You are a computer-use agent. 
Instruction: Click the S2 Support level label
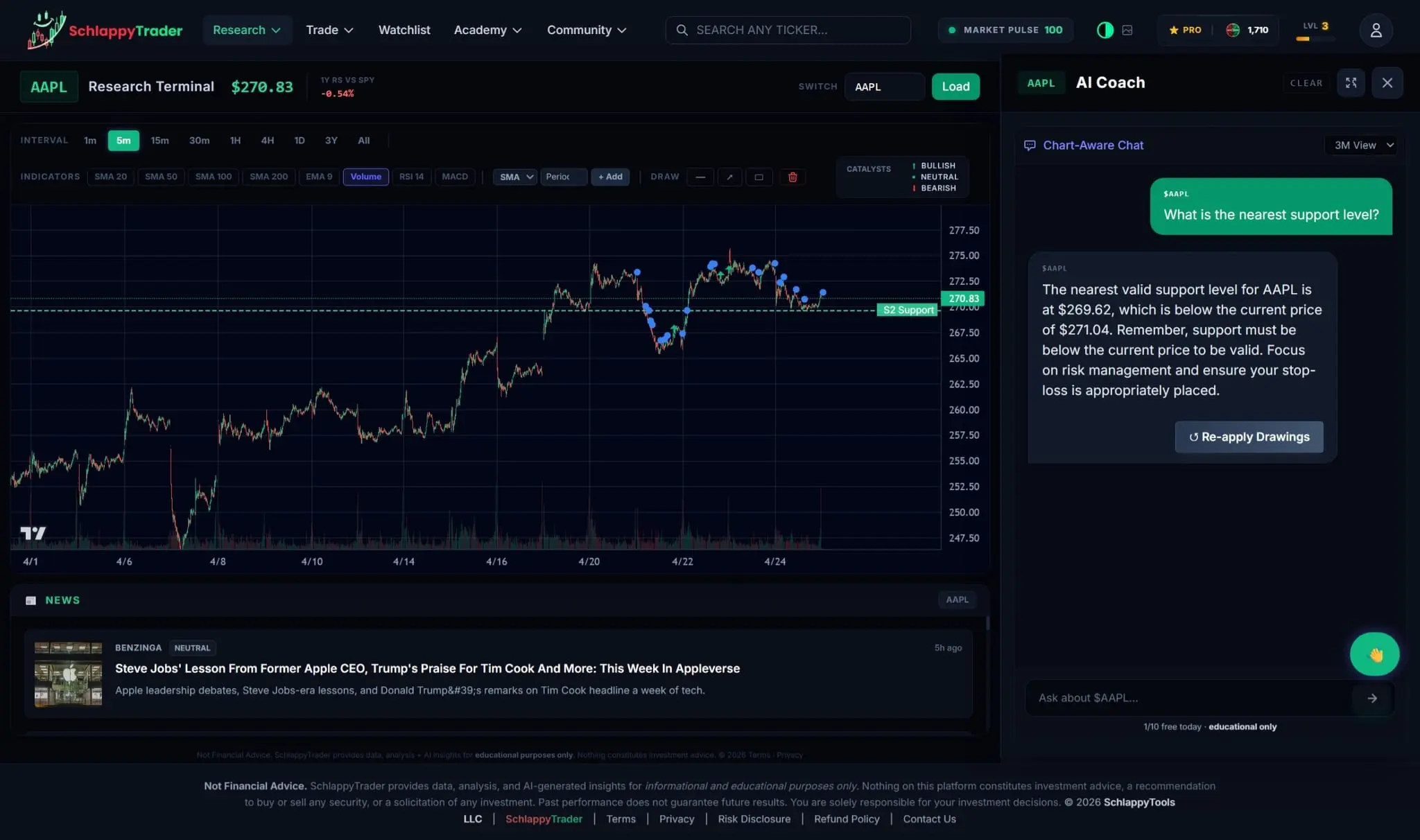point(908,310)
